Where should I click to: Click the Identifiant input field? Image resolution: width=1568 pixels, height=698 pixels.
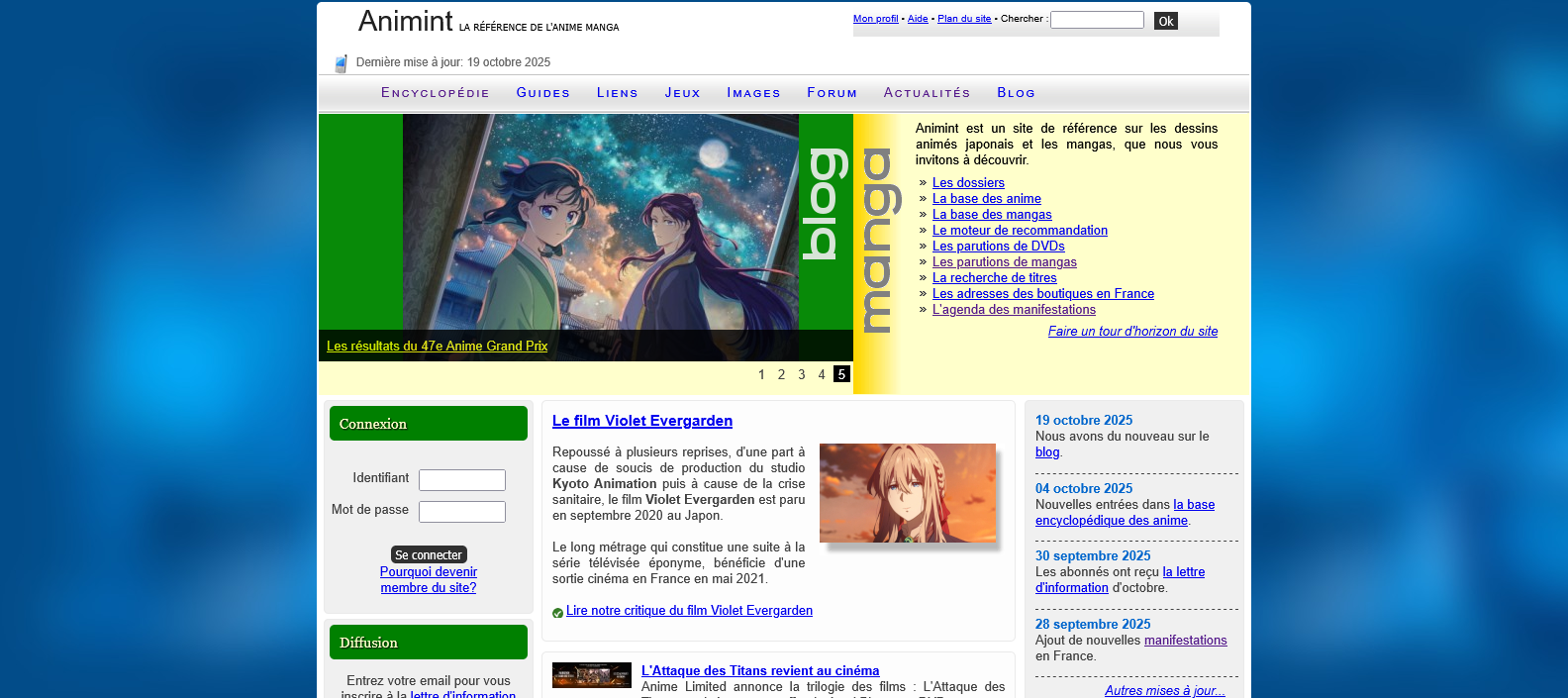click(x=461, y=480)
